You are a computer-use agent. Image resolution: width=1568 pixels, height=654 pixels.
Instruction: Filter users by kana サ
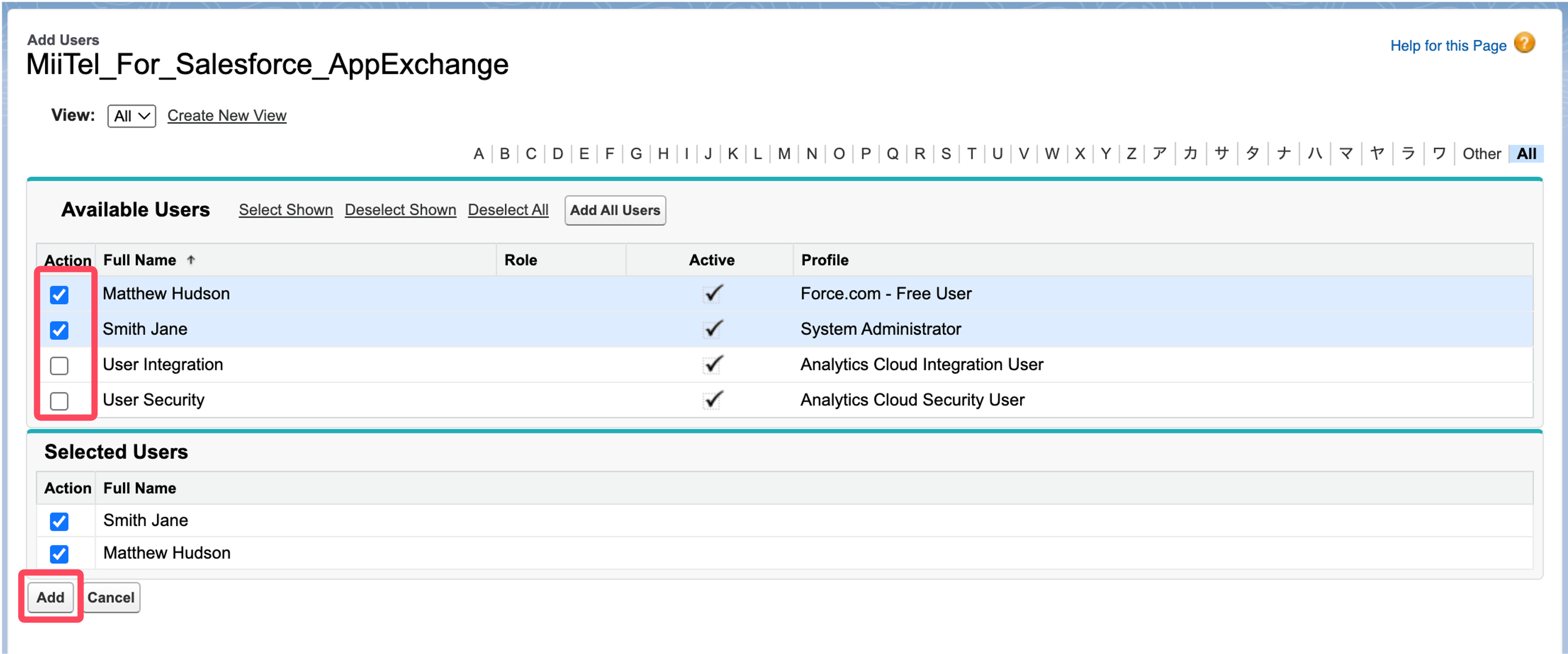pos(1222,154)
